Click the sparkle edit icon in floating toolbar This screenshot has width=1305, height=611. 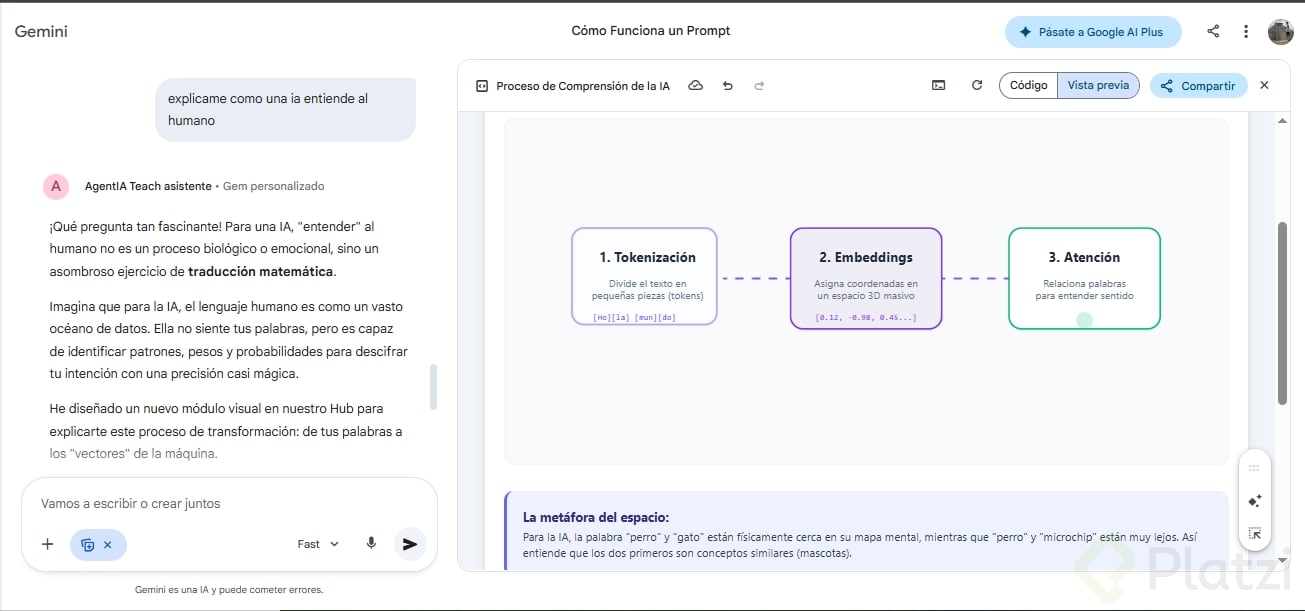(x=1254, y=501)
